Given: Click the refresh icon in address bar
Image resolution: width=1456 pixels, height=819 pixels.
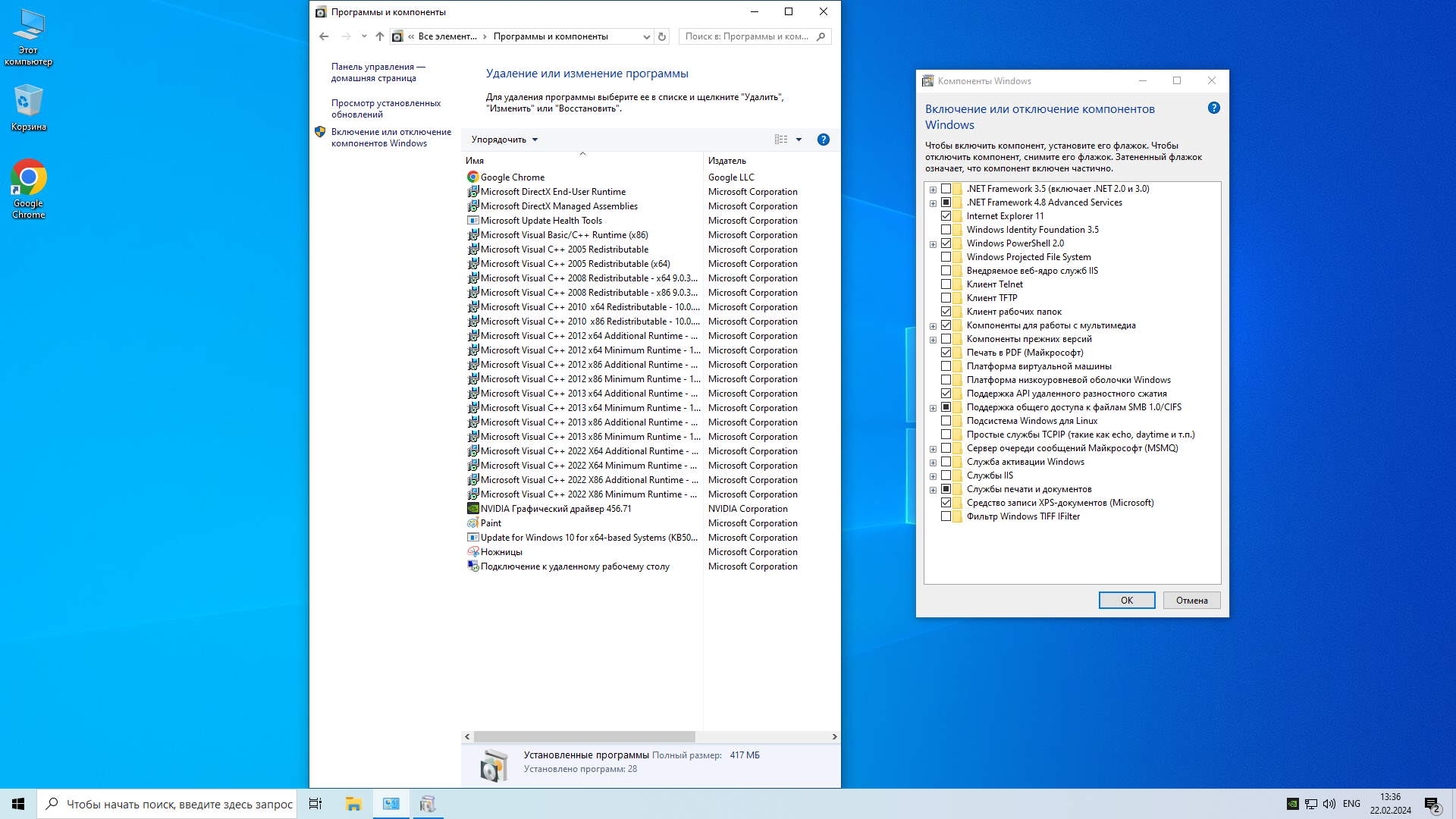Looking at the screenshot, I should (662, 36).
